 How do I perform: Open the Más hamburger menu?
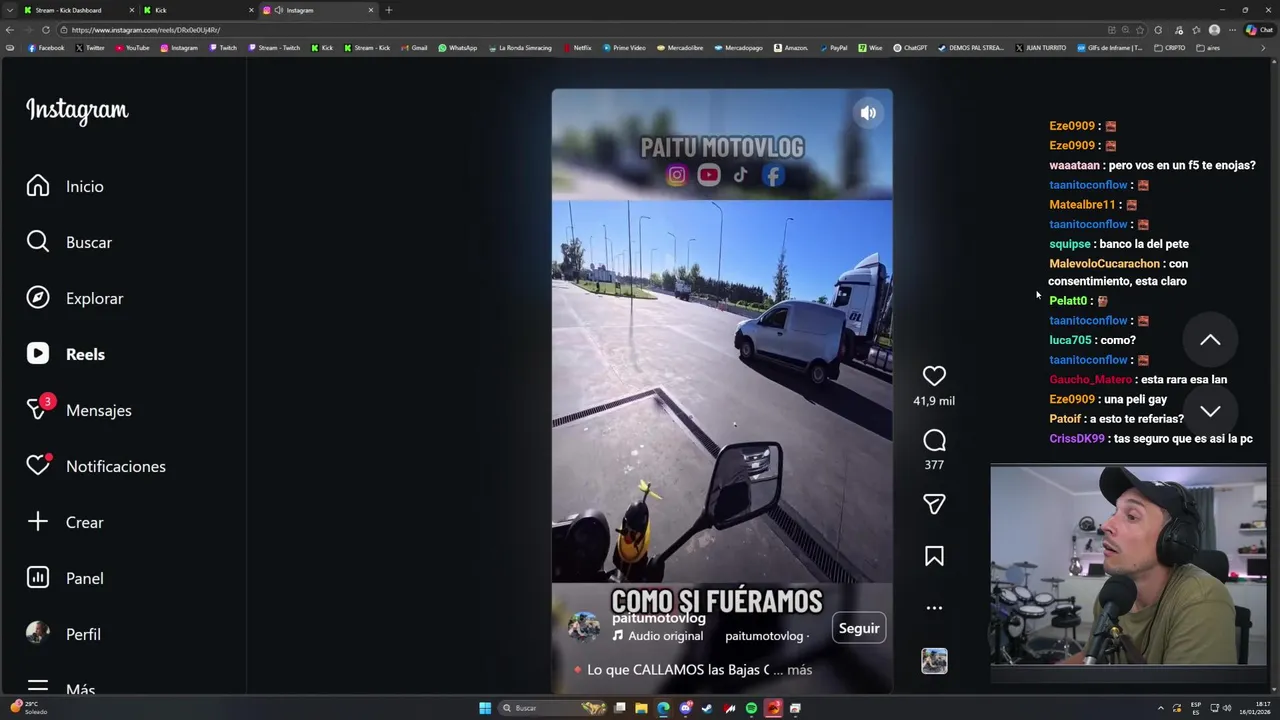pyautogui.click(x=61, y=688)
